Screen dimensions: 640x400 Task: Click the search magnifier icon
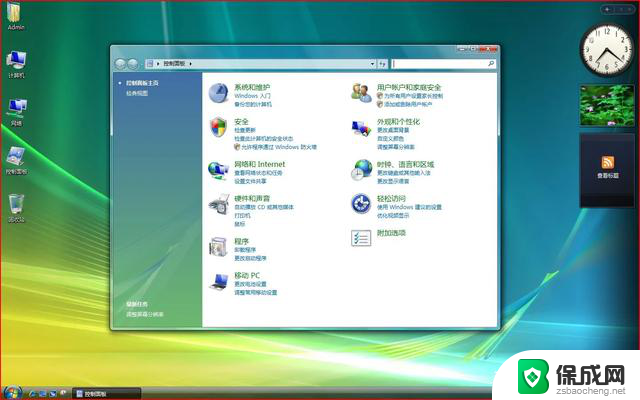click(491, 63)
